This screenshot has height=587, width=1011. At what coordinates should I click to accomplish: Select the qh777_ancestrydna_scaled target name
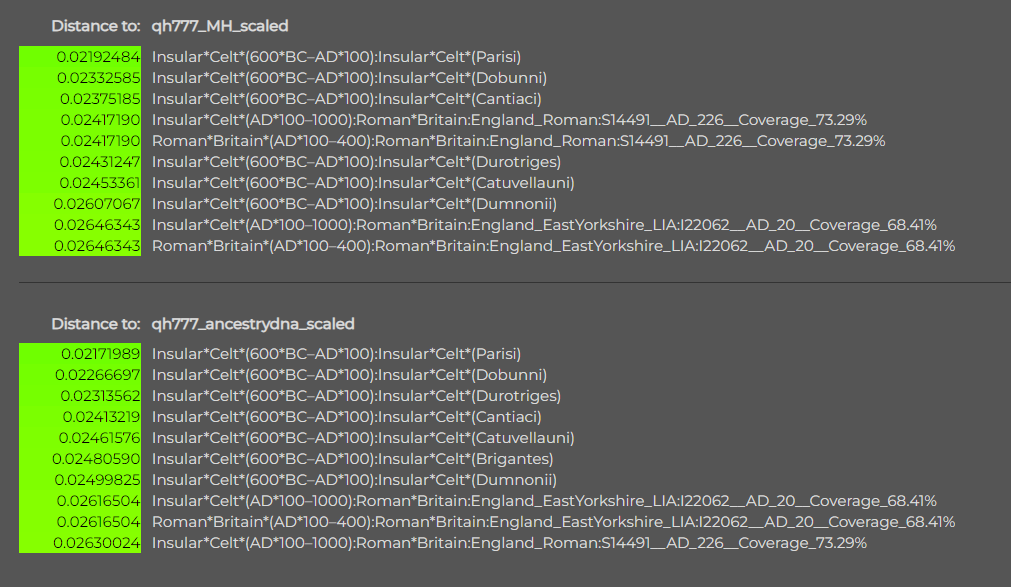[253, 323]
